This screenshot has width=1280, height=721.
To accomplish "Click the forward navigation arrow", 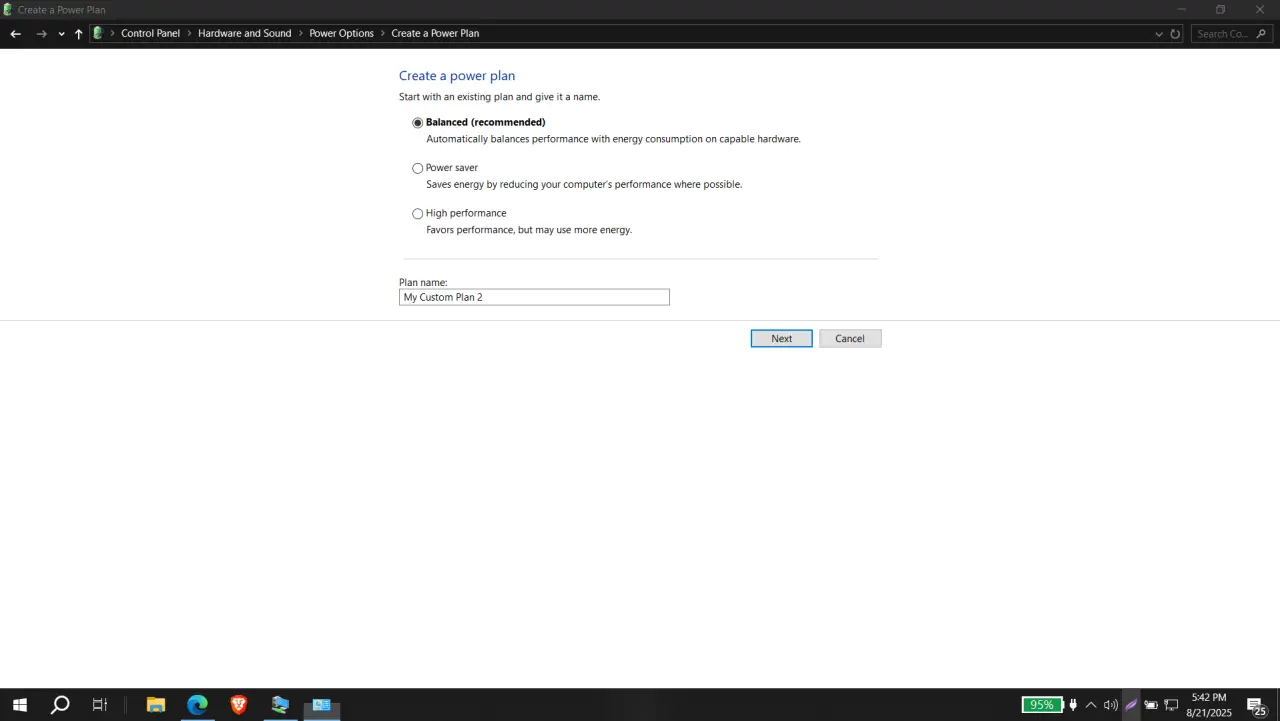I will (x=41, y=34).
